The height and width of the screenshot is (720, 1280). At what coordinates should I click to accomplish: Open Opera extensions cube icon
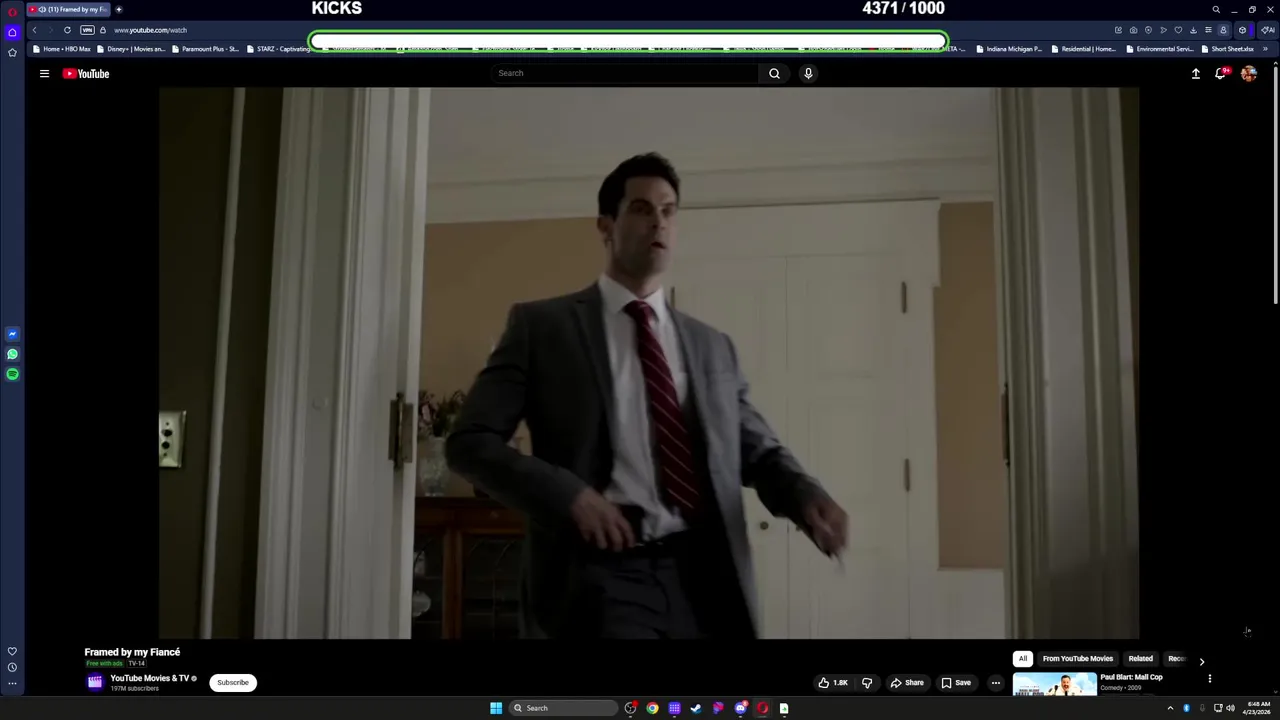pyautogui.click(x=1242, y=30)
